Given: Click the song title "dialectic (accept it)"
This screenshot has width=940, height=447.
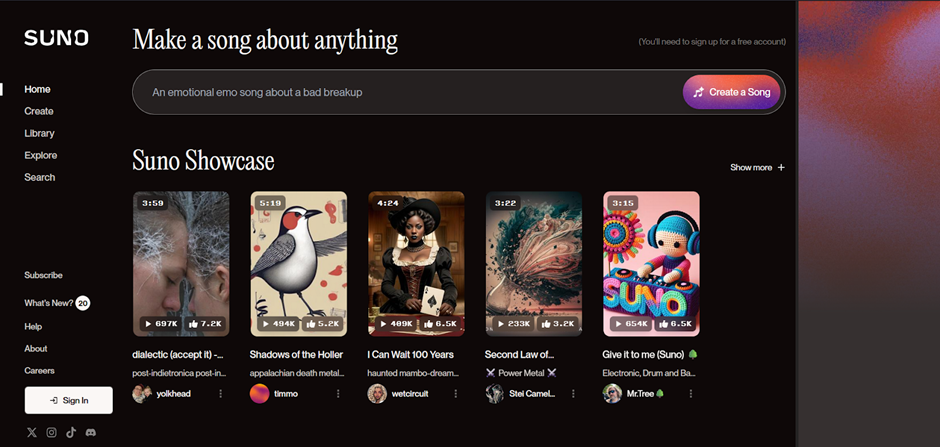Looking at the screenshot, I should (178, 355).
